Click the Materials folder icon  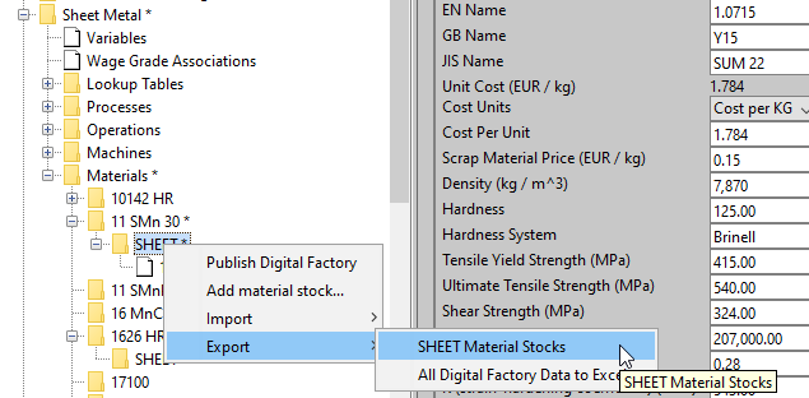point(72,176)
